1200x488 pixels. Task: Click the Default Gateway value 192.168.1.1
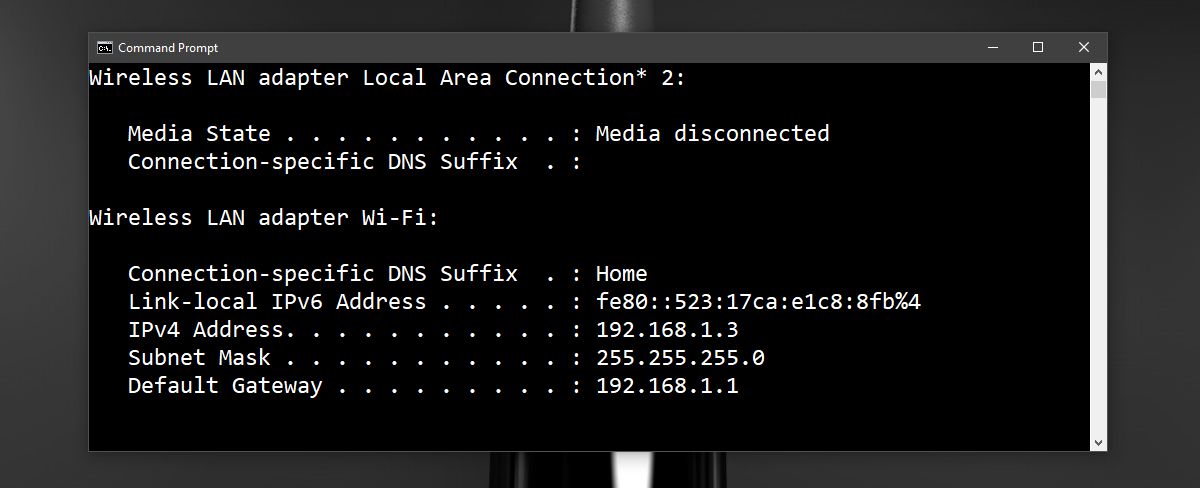(667, 386)
